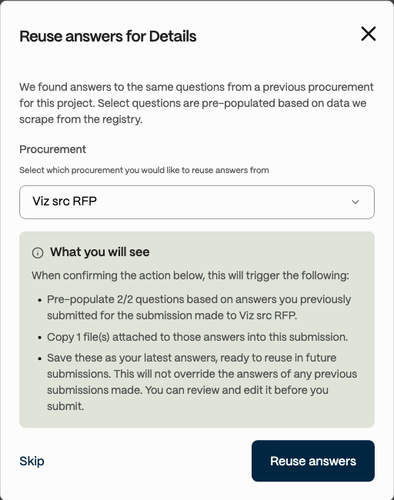Expand the procurement dropdown chevron
The height and width of the screenshot is (500, 394).
coord(355,202)
